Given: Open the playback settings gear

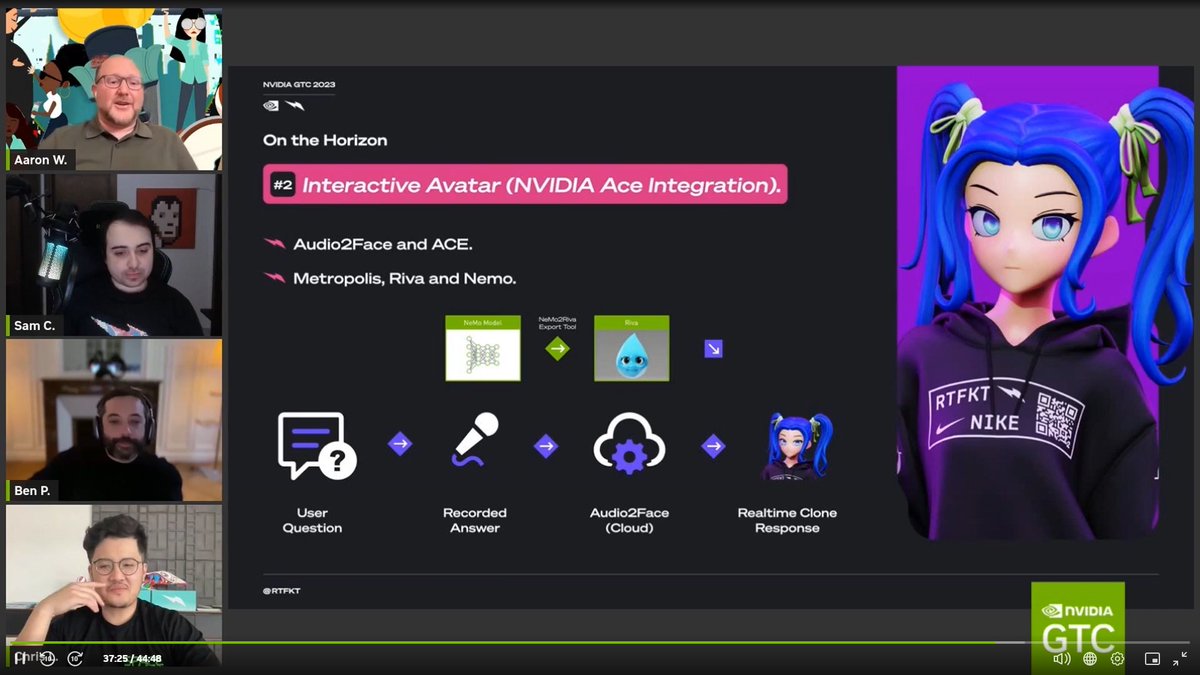Looking at the screenshot, I should tap(1116, 659).
